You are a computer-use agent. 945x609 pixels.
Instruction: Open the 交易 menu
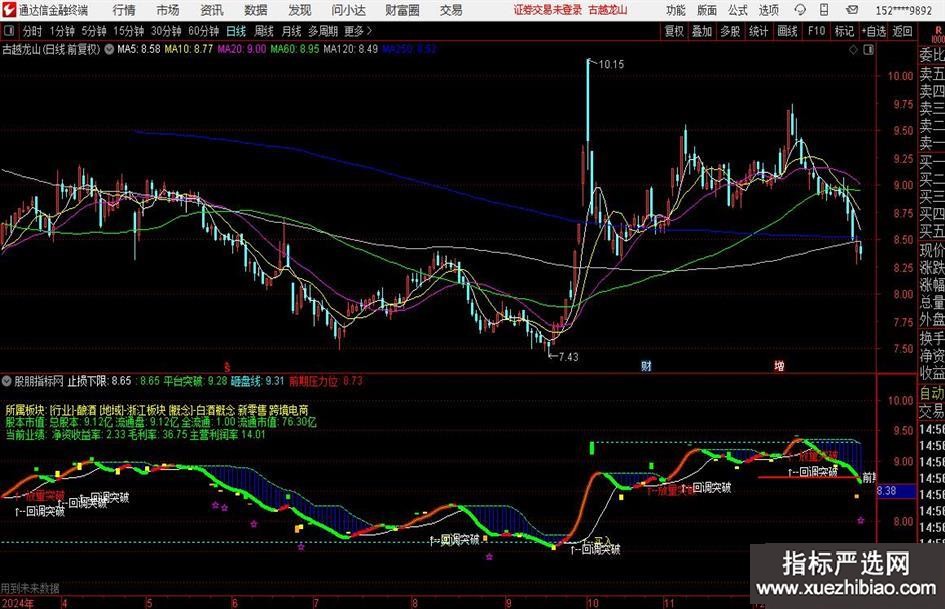(x=451, y=10)
